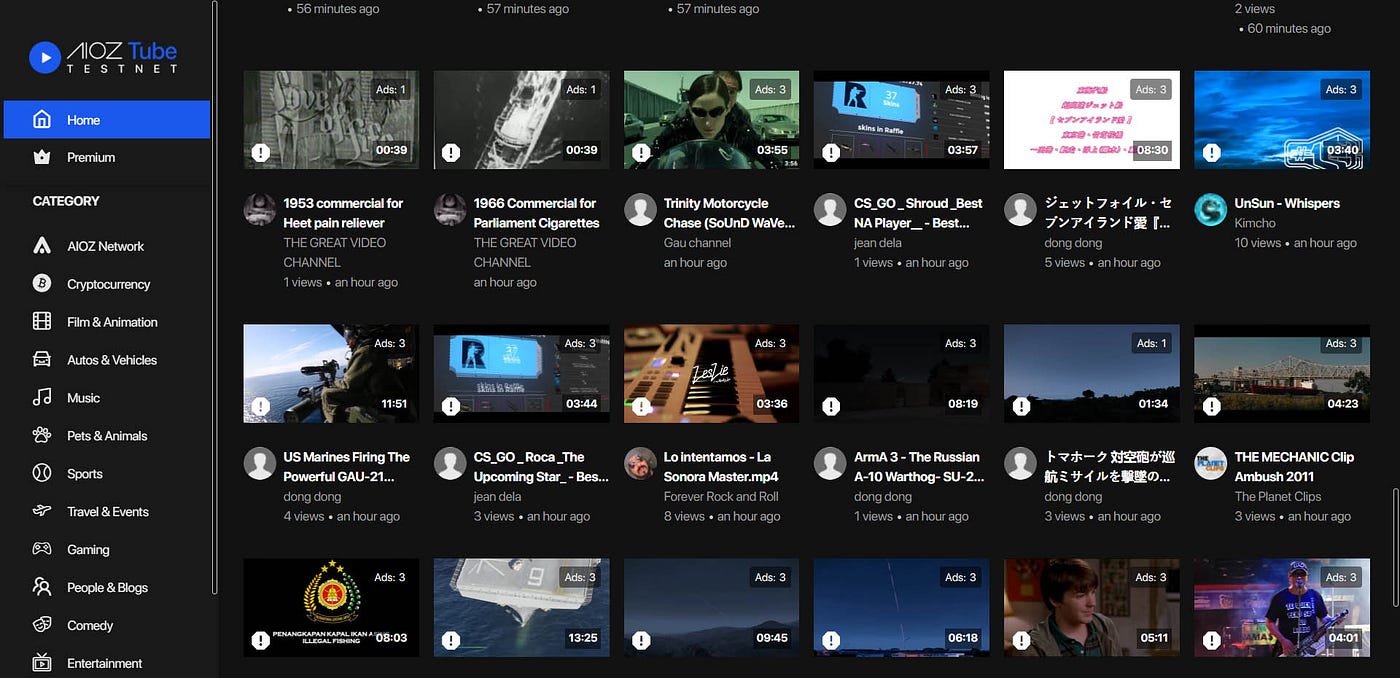Click the People & Blogs person icon
Viewport: 1400px width, 678px height.
pos(42,587)
